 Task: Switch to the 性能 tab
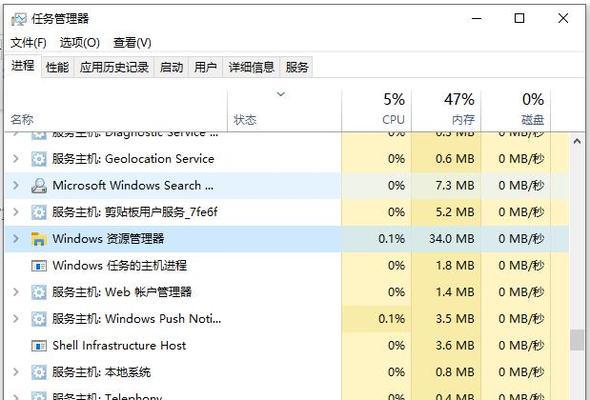57,67
